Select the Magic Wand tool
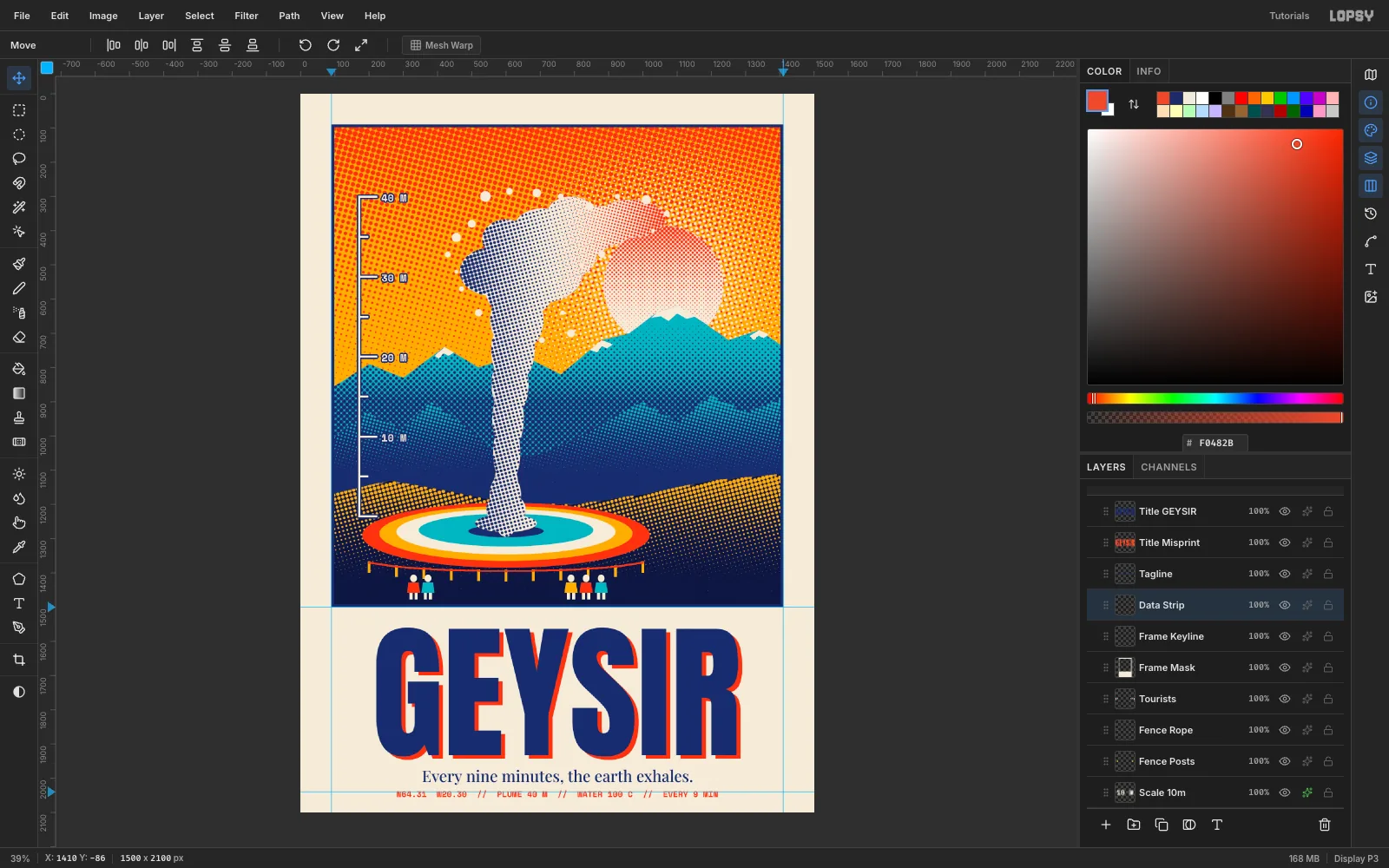This screenshot has width=1389, height=868. point(19,207)
